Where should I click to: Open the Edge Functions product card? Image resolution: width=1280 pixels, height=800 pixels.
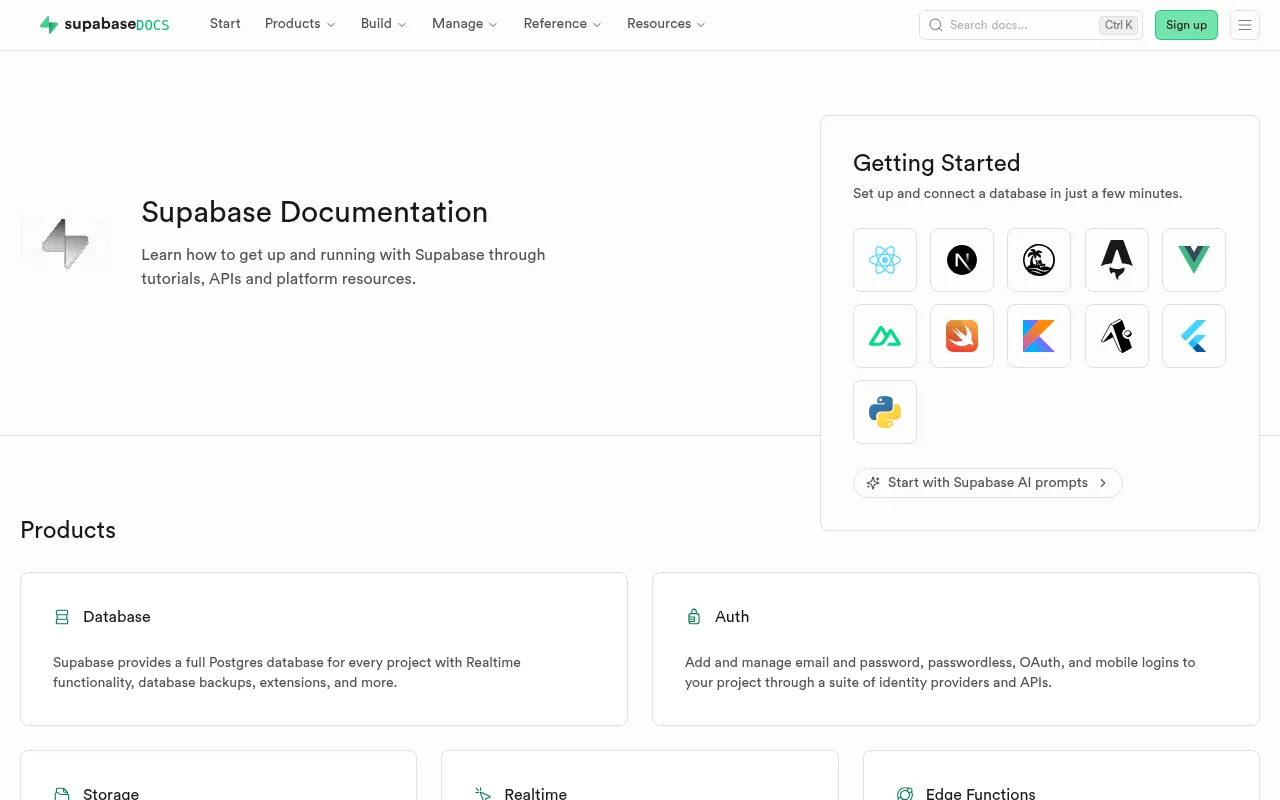1061,776
